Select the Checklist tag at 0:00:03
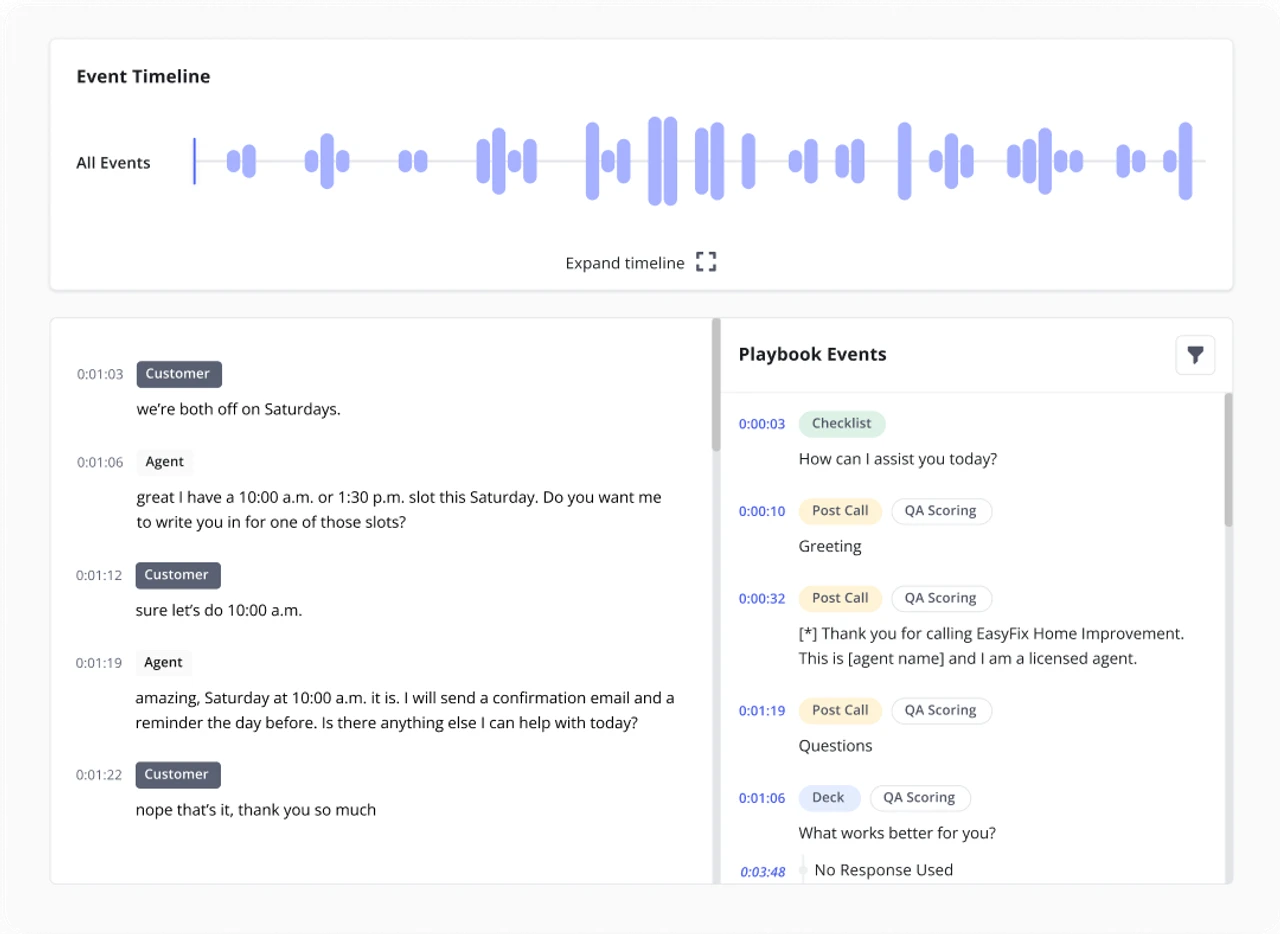Screen dimensions: 1280x934 (x=841, y=423)
